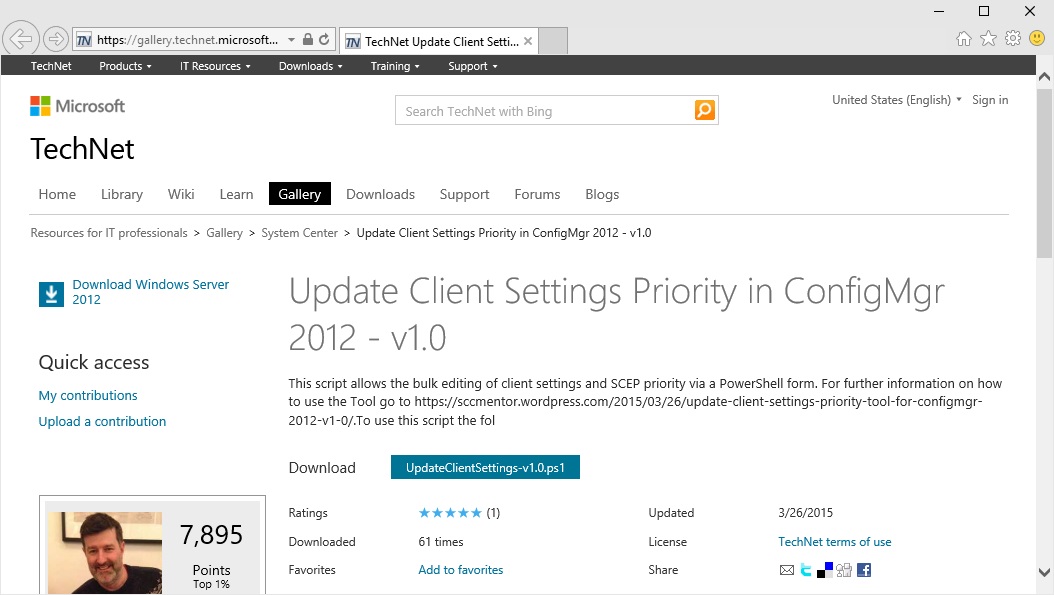The height and width of the screenshot is (595, 1054).
Task: Download the UpdateClientSettings-v1.0.ps1 file
Action: point(485,468)
